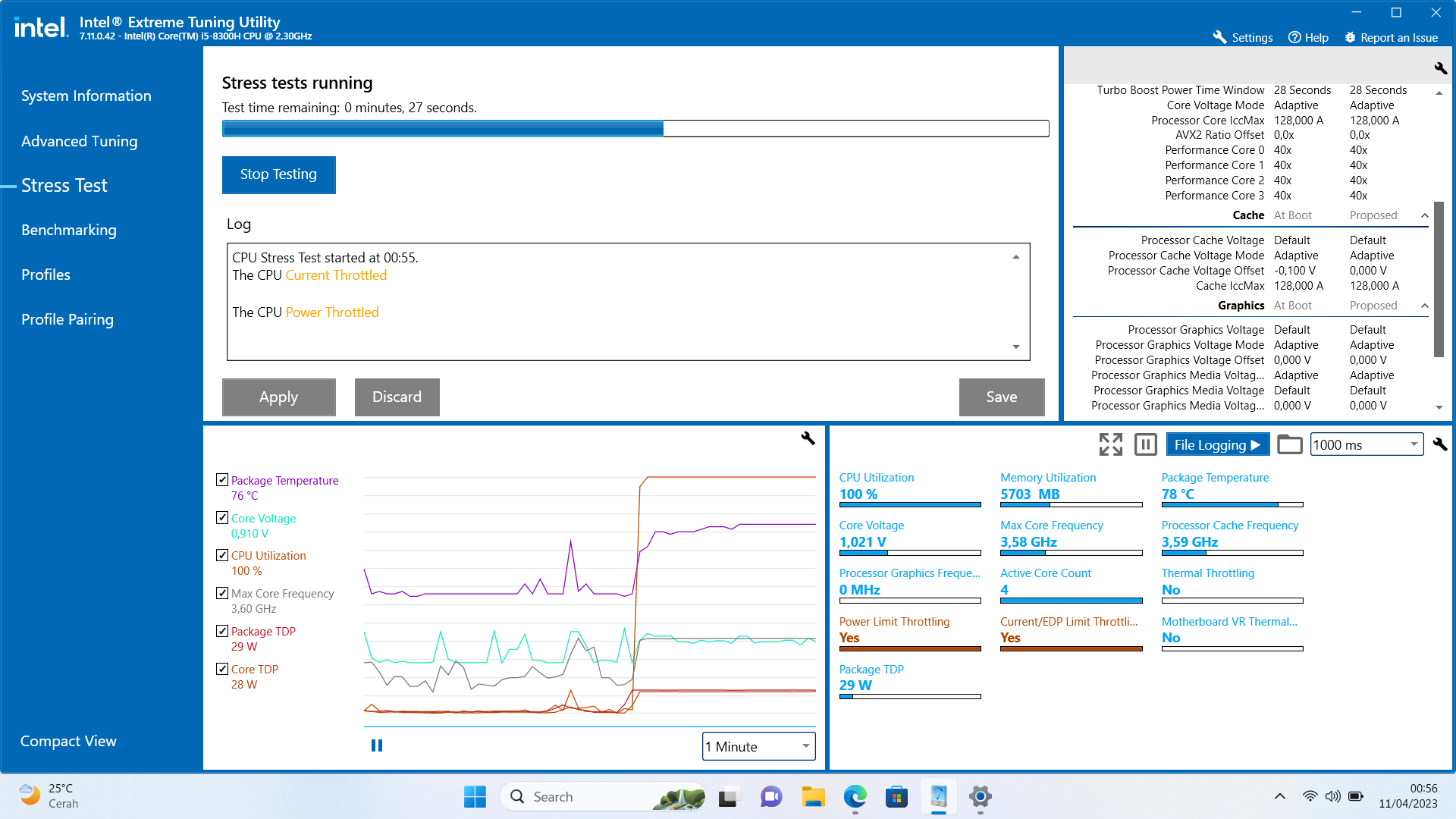Open Microsoft Edge from the taskbar
Viewport: 1456px width, 819px height.
[x=855, y=796]
